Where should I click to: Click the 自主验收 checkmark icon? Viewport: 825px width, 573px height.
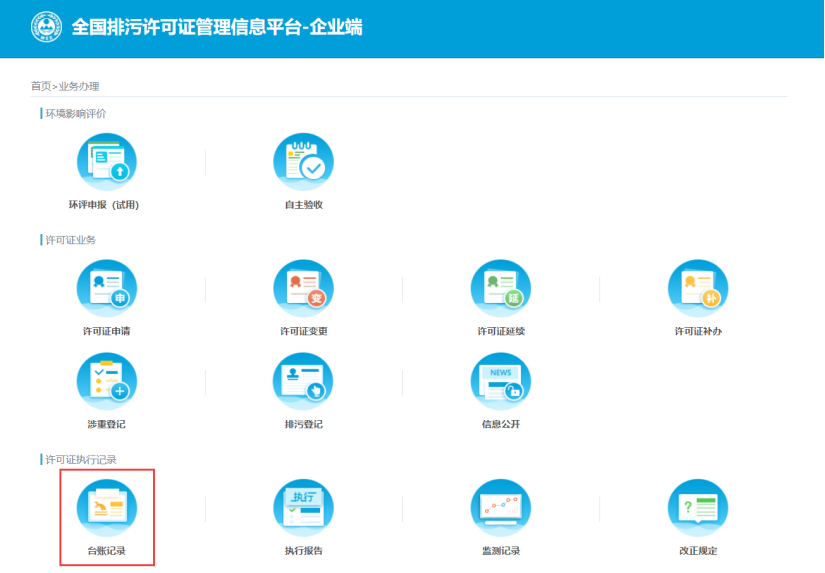[x=303, y=162]
